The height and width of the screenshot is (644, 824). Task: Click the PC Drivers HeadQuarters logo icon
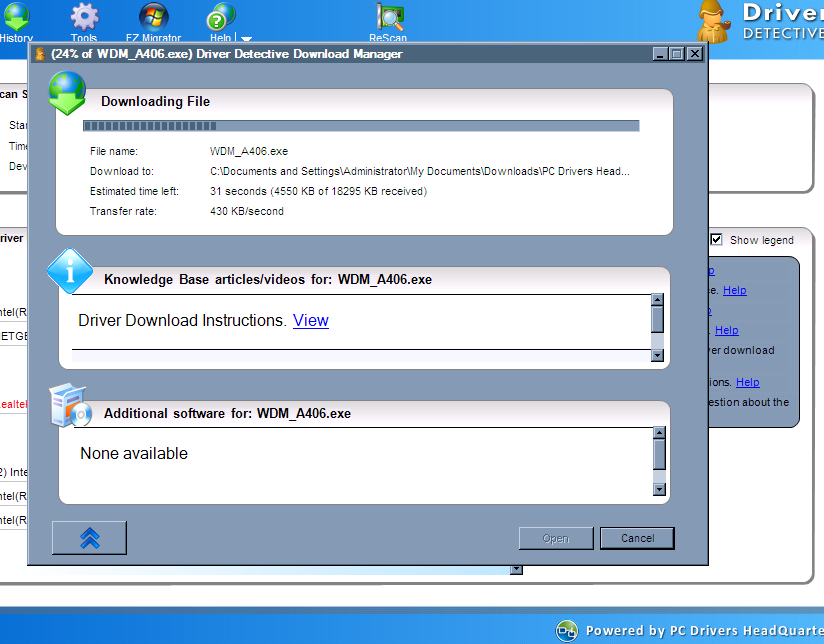coord(567,630)
